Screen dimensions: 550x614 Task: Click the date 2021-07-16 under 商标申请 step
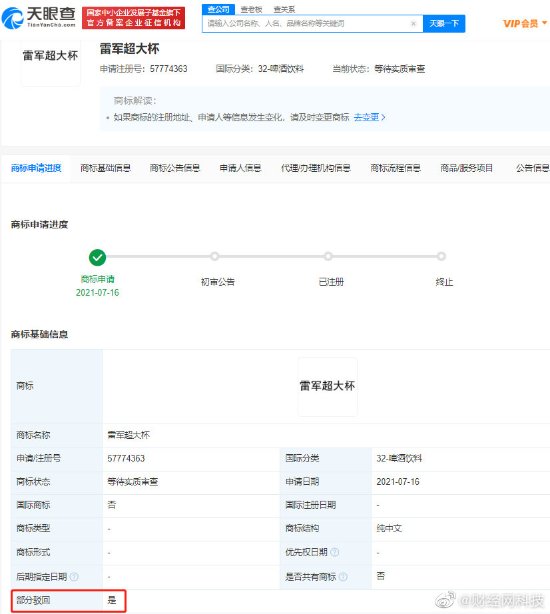[97, 293]
